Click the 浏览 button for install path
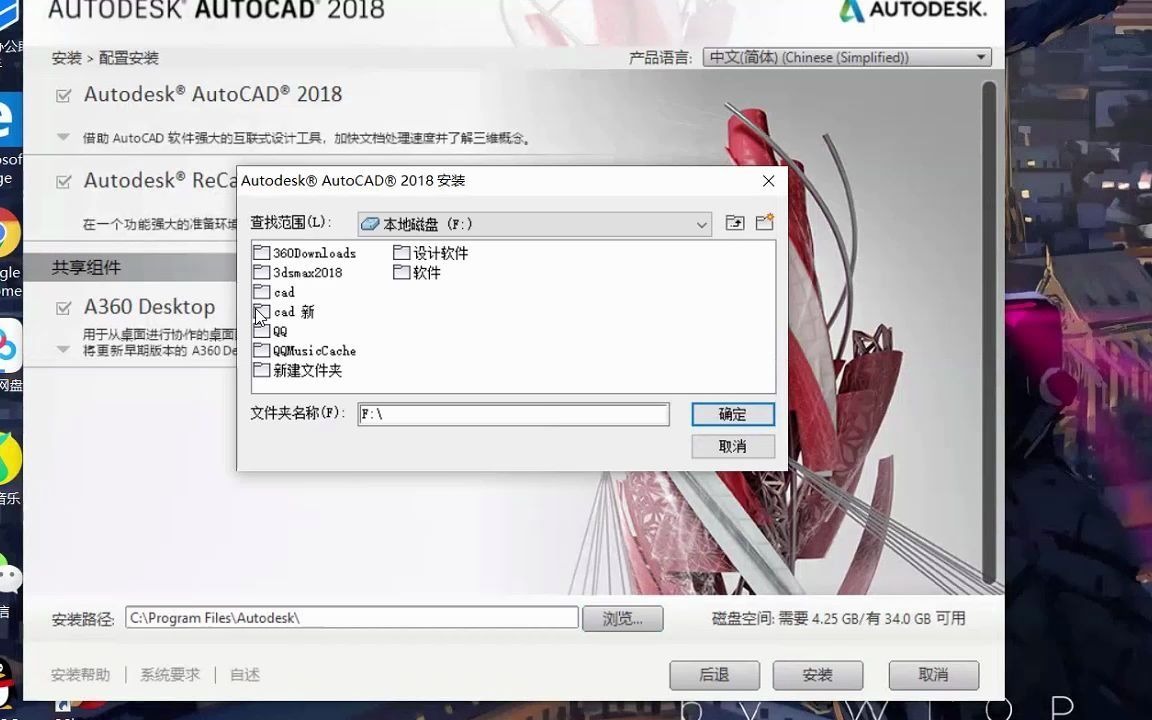 coord(622,618)
